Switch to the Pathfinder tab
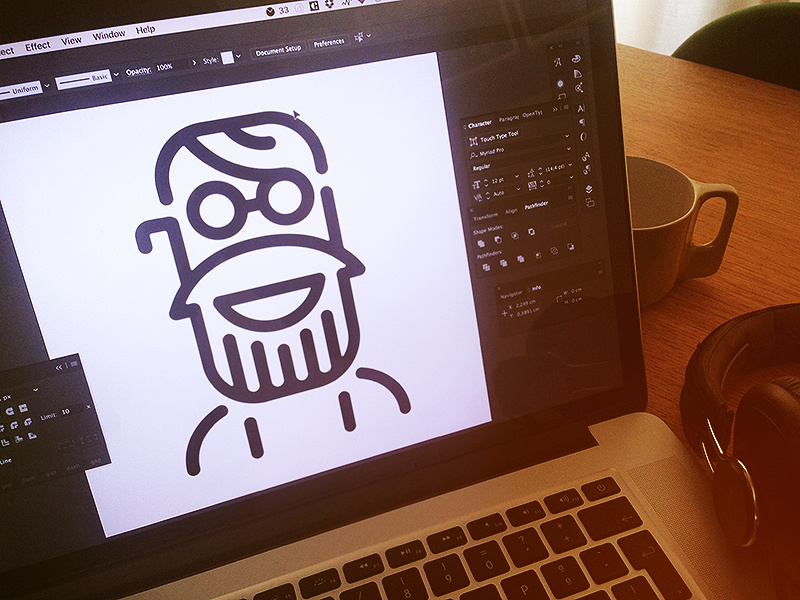The height and width of the screenshot is (600, 800). click(x=536, y=205)
